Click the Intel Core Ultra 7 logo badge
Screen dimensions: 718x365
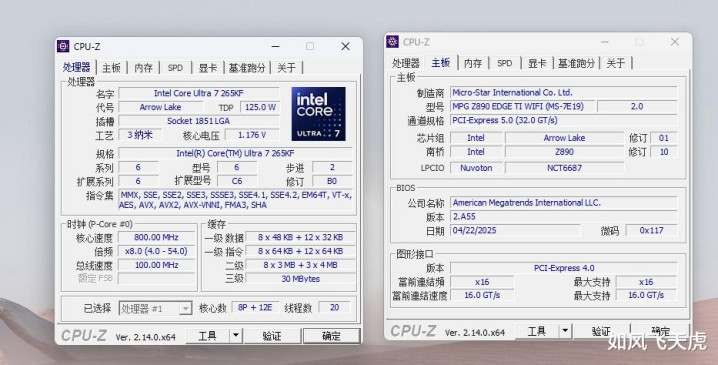tap(319, 114)
